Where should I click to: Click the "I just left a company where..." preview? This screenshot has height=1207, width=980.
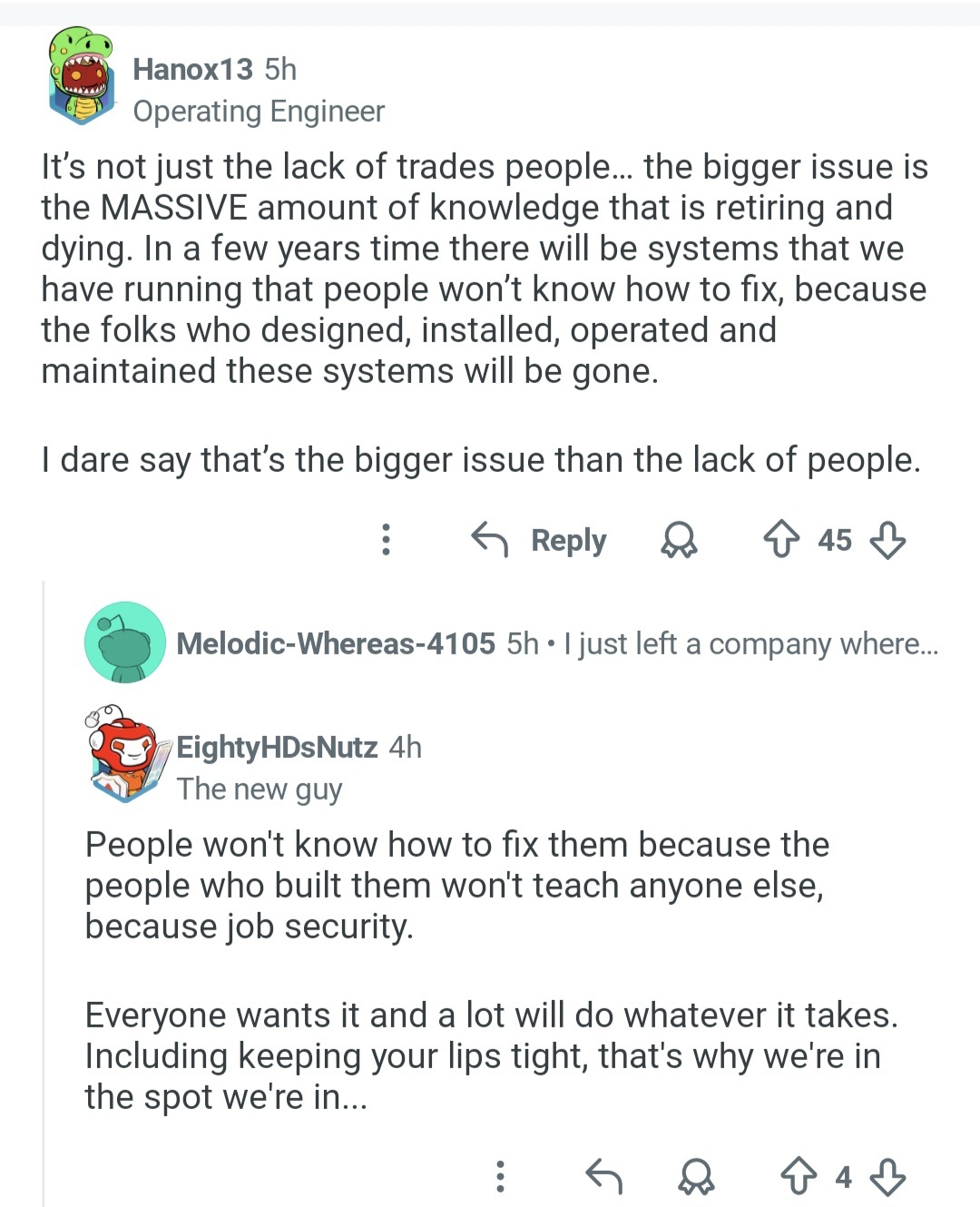click(x=751, y=643)
